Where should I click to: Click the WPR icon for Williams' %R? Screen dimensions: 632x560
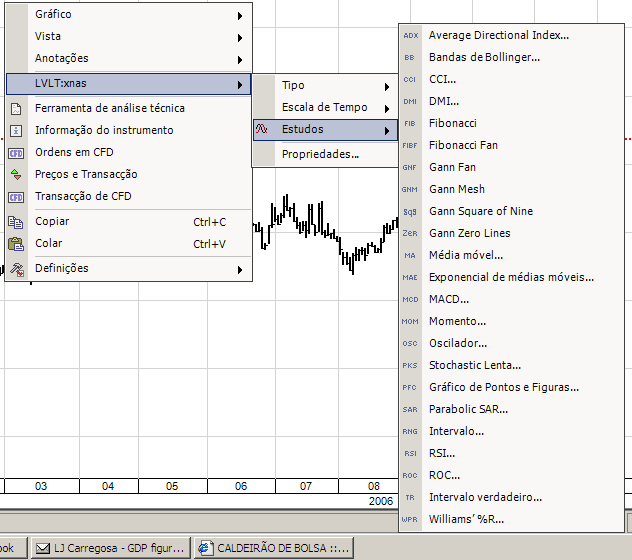pyautogui.click(x=410, y=519)
